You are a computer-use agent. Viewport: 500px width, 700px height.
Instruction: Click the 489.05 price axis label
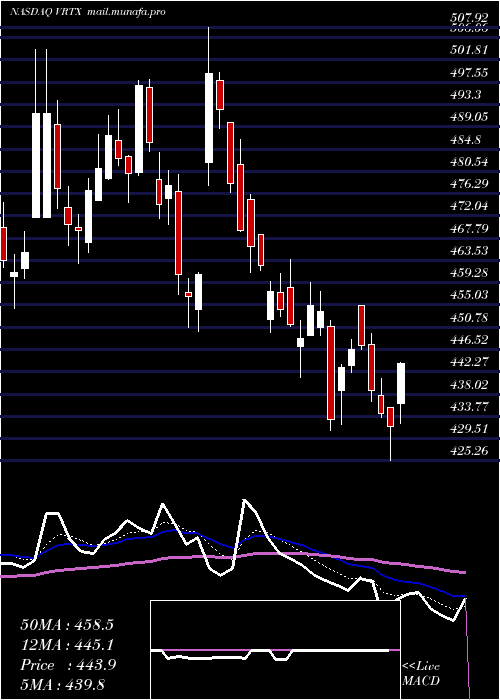pos(469,117)
